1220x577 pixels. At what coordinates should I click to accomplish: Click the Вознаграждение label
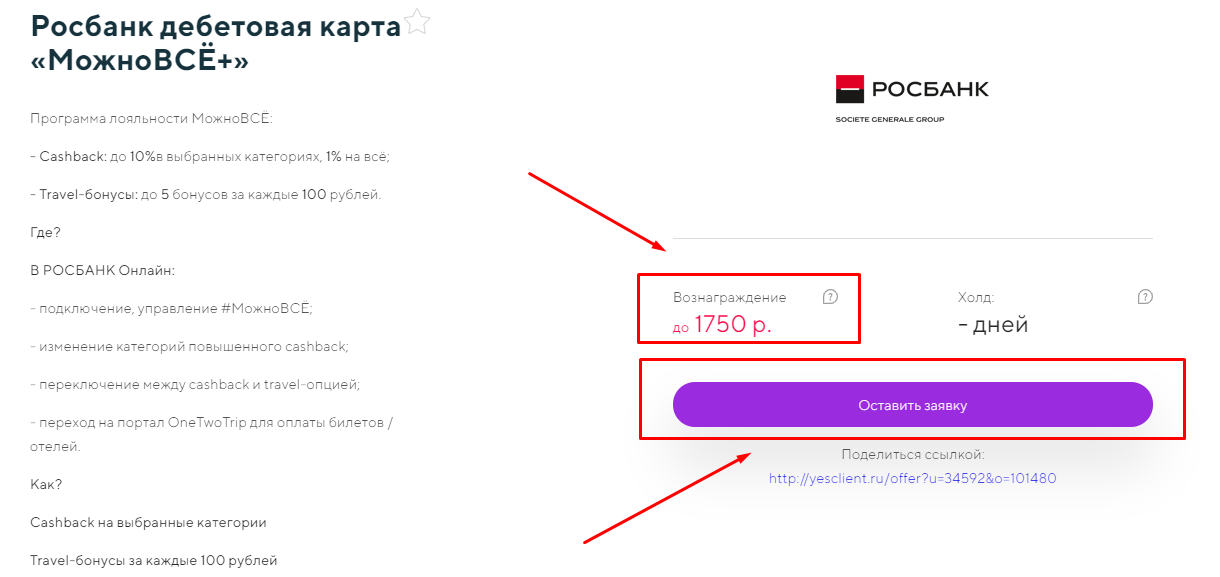pos(729,297)
